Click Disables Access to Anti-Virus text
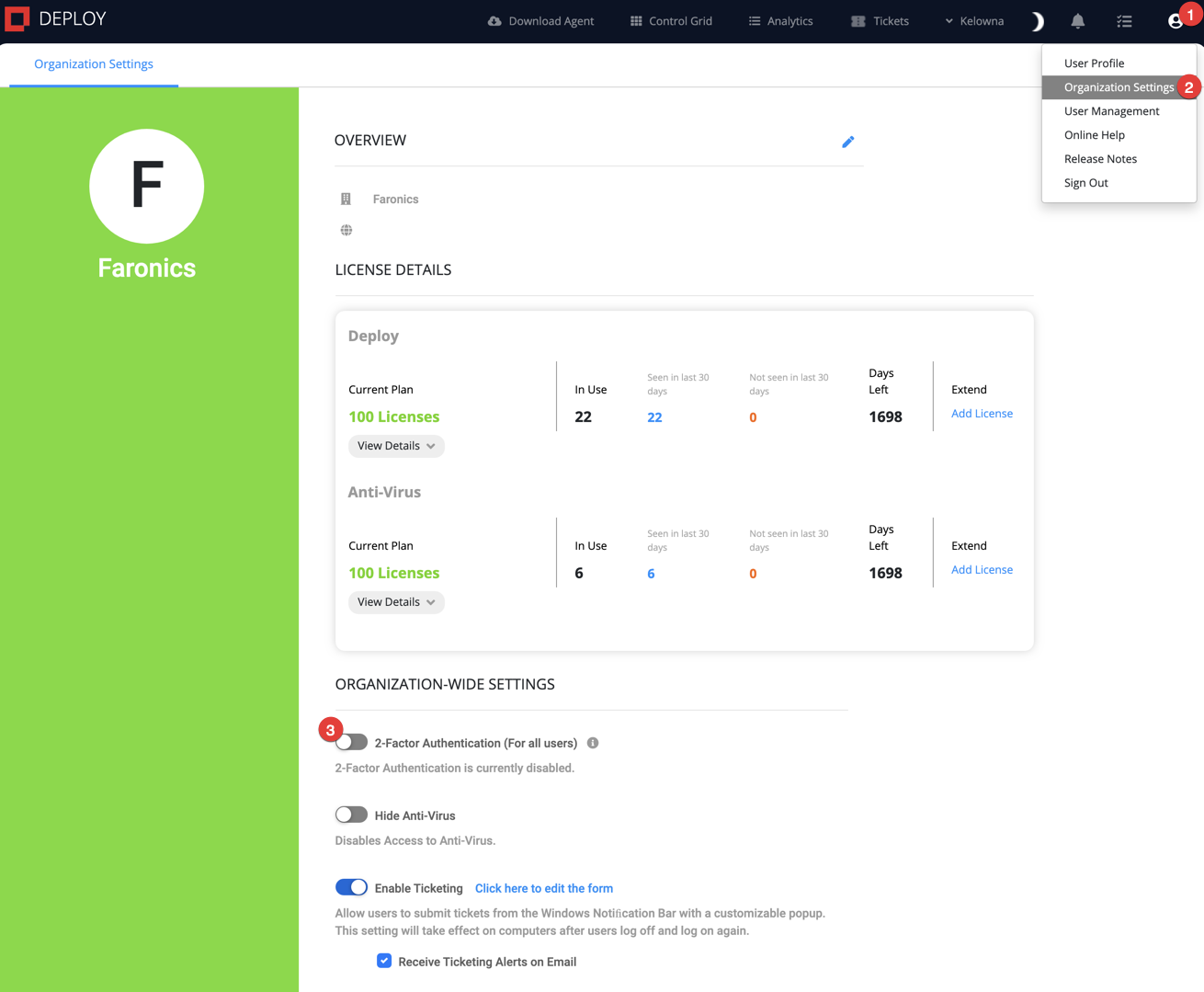Image resolution: width=1204 pixels, height=992 pixels. (415, 841)
